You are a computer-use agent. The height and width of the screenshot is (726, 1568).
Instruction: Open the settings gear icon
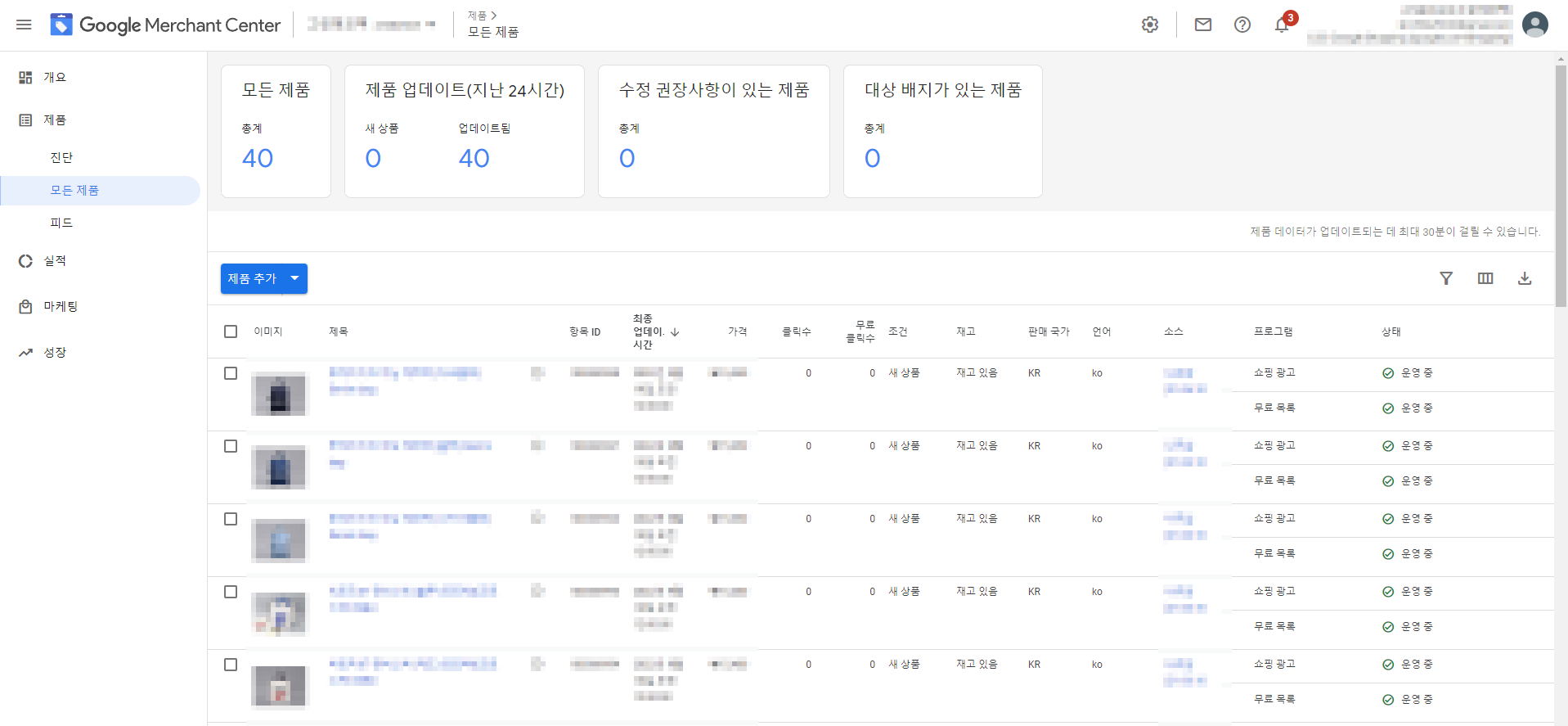click(x=1150, y=25)
